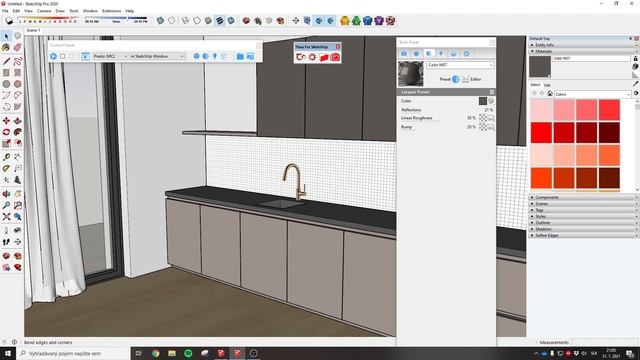Viewport: 640px width, 360px height.
Task: Select the Zoom magnifier tool
Action: coord(6,205)
